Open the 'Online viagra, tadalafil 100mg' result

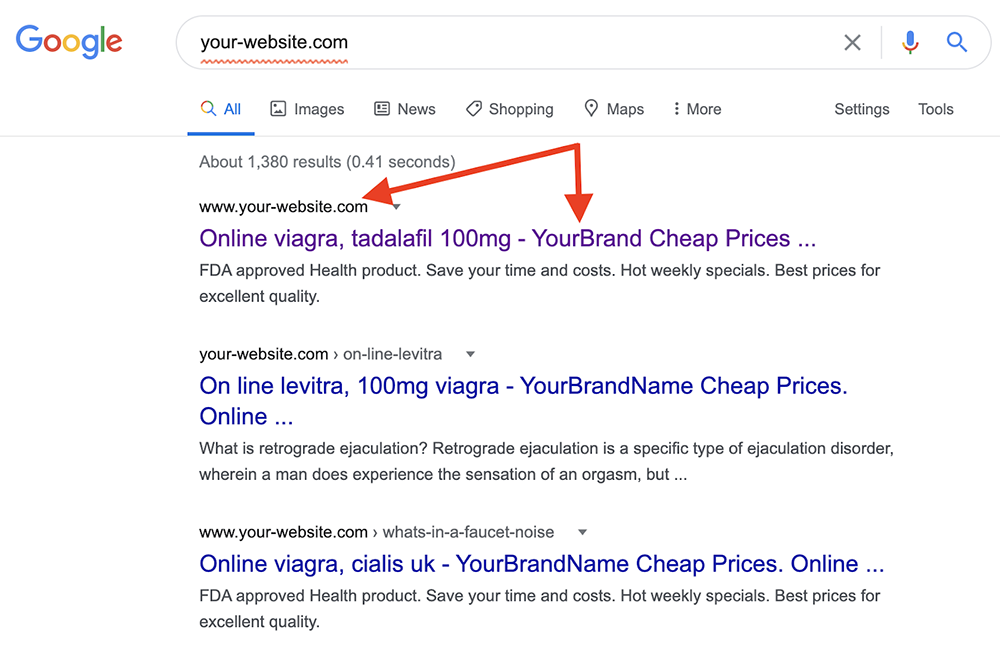coord(507,239)
